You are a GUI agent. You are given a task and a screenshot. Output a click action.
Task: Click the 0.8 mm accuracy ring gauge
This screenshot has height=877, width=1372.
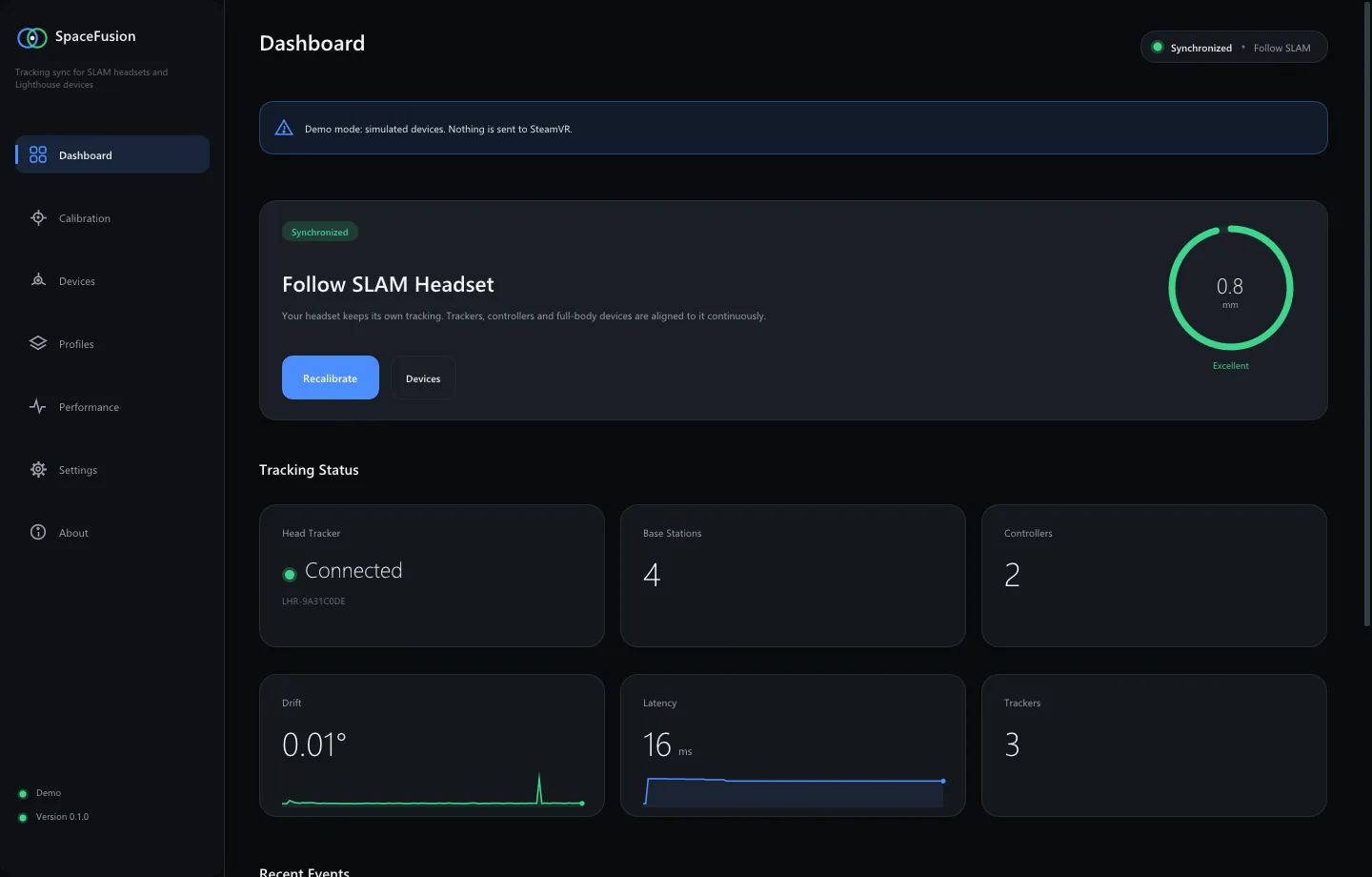1230,288
